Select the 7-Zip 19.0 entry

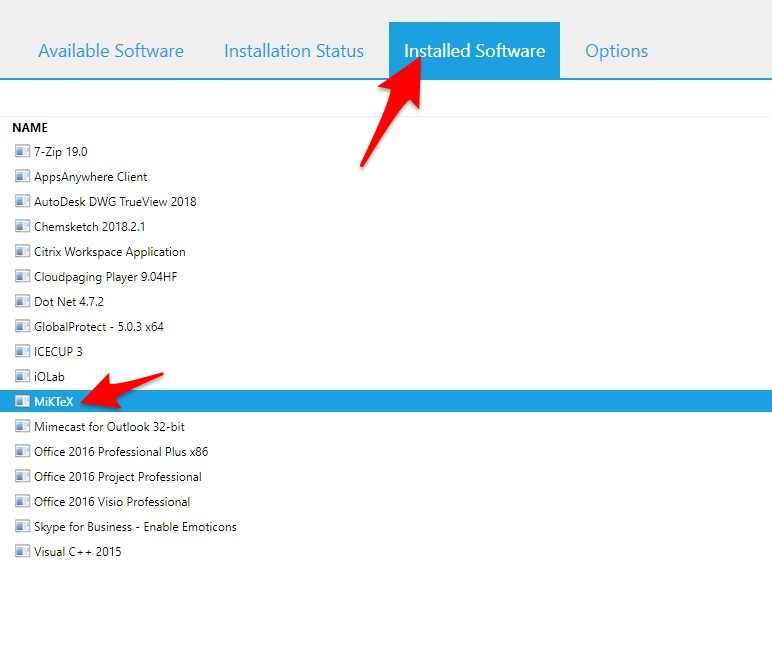61,152
